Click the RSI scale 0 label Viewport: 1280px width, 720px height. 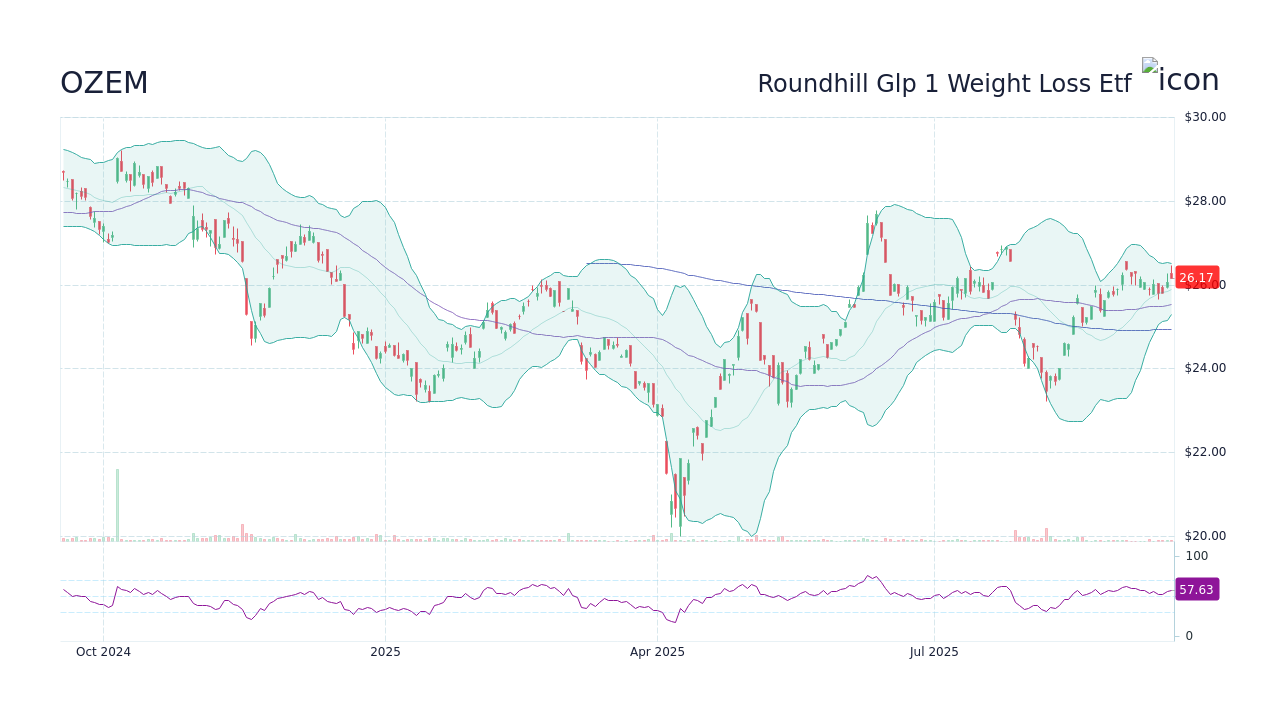[1189, 636]
